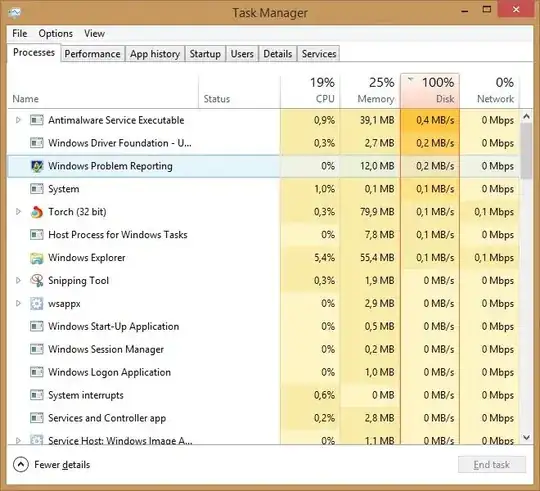Click the Windows Session Manager icon
The height and width of the screenshot is (491, 540).
click(x=37, y=349)
